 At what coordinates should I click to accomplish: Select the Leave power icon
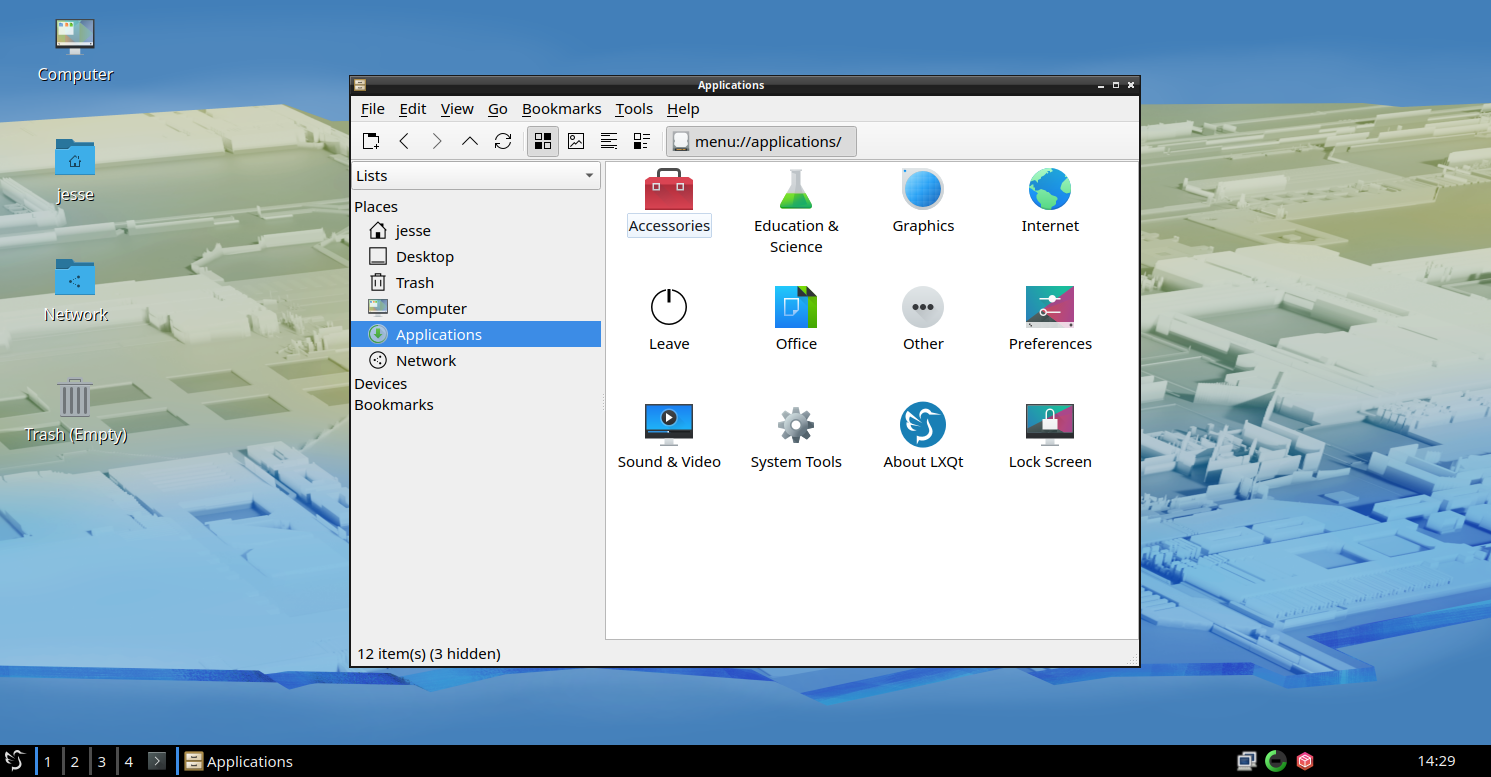pyautogui.click(x=669, y=307)
